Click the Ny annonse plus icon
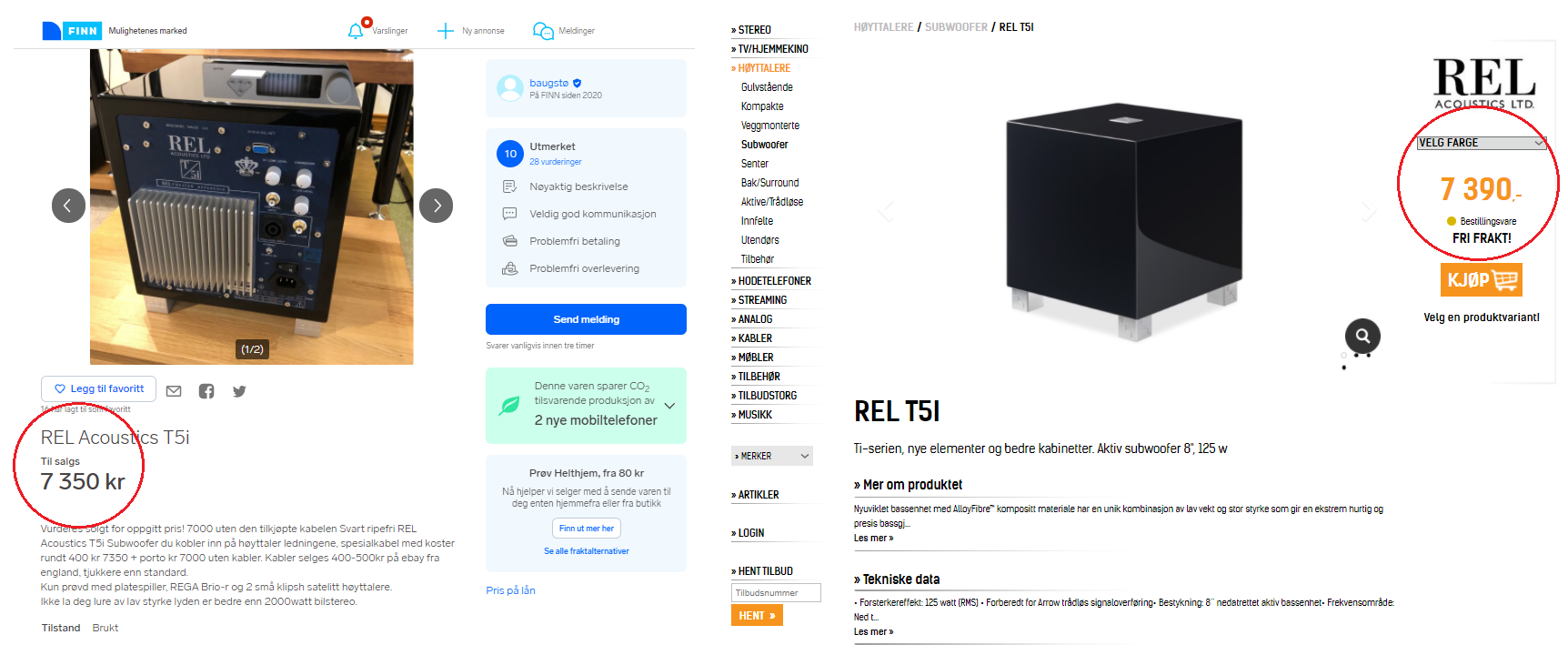The height and width of the screenshot is (655, 1568). click(x=445, y=31)
